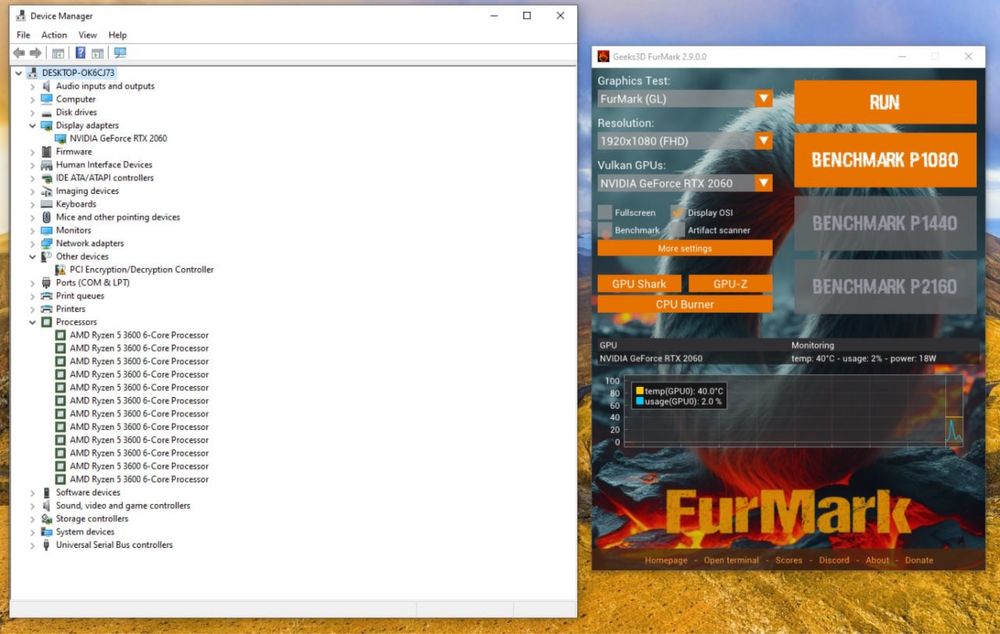Open the Resolution dropdown showing 1920x1080 (FHD)

pos(684,141)
